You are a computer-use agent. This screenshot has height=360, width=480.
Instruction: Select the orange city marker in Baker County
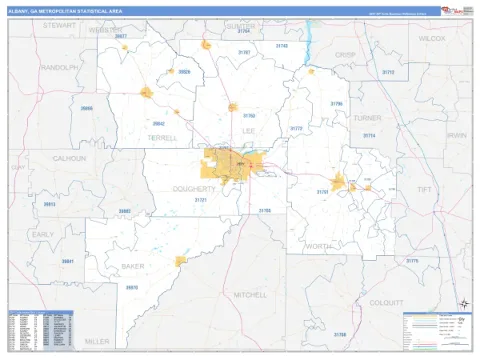[180, 261]
